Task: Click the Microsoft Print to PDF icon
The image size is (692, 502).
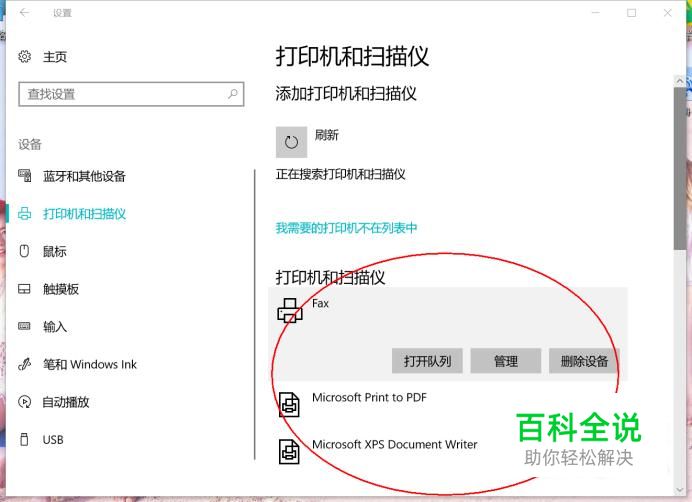Action: [x=289, y=404]
